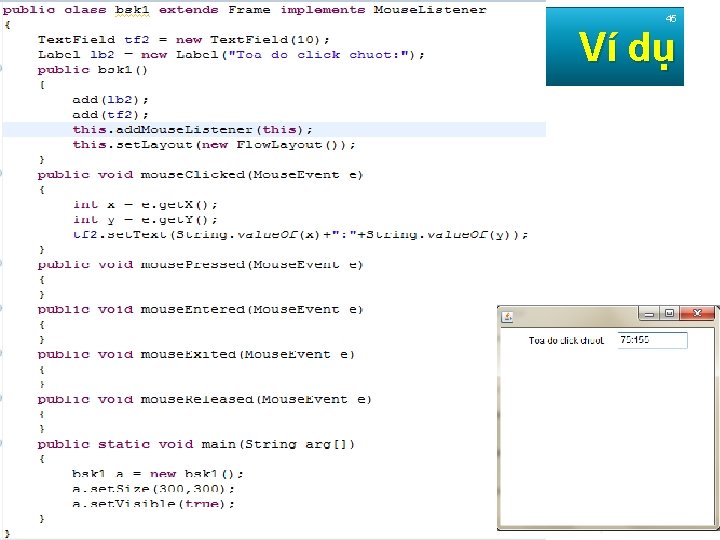Image resolution: width=720 pixels, height=540 pixels.
Task: Close the Java Frame window
Action: tap(697, 313)
